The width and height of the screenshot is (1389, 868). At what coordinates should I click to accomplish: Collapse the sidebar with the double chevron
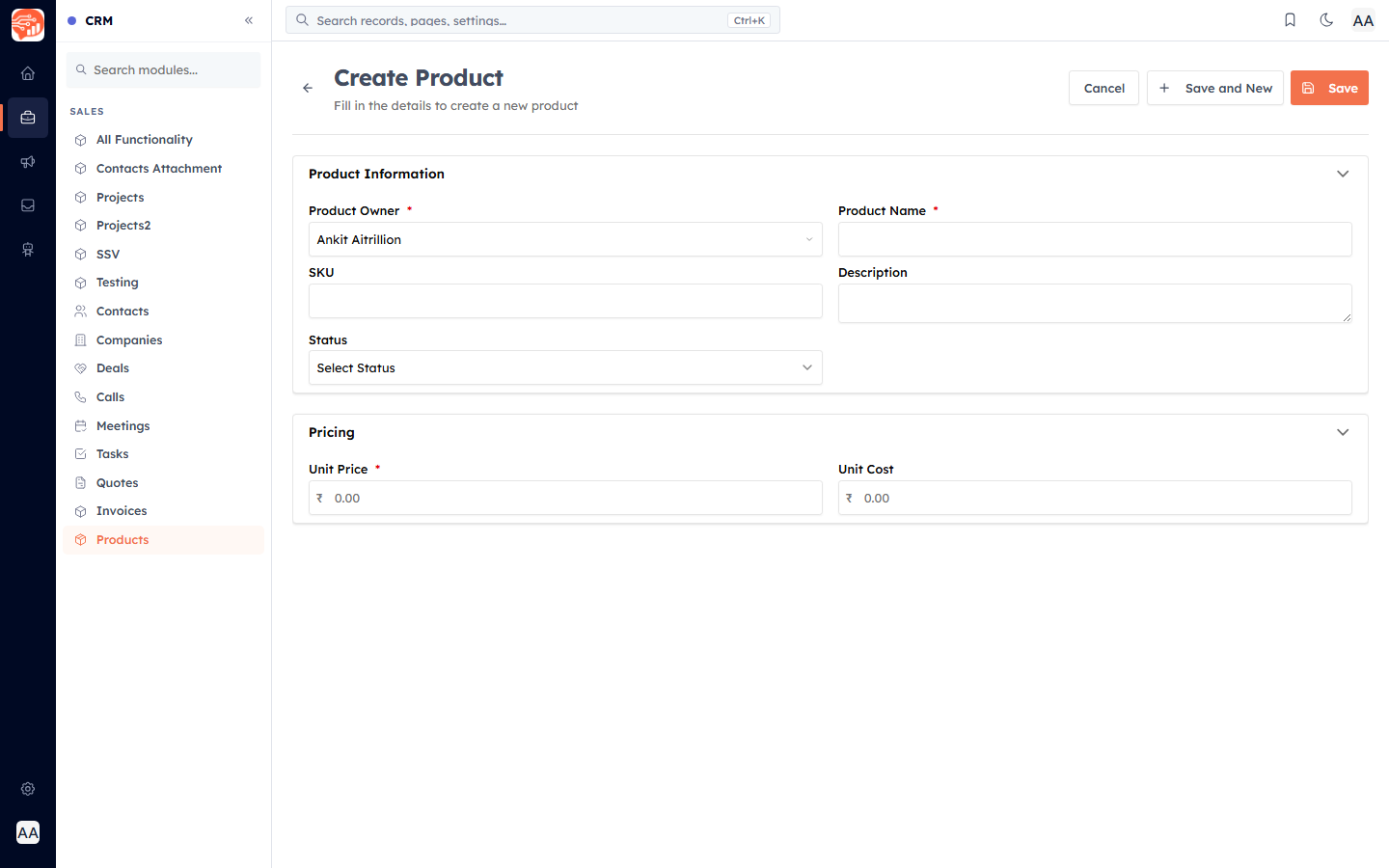pos(249,20)
